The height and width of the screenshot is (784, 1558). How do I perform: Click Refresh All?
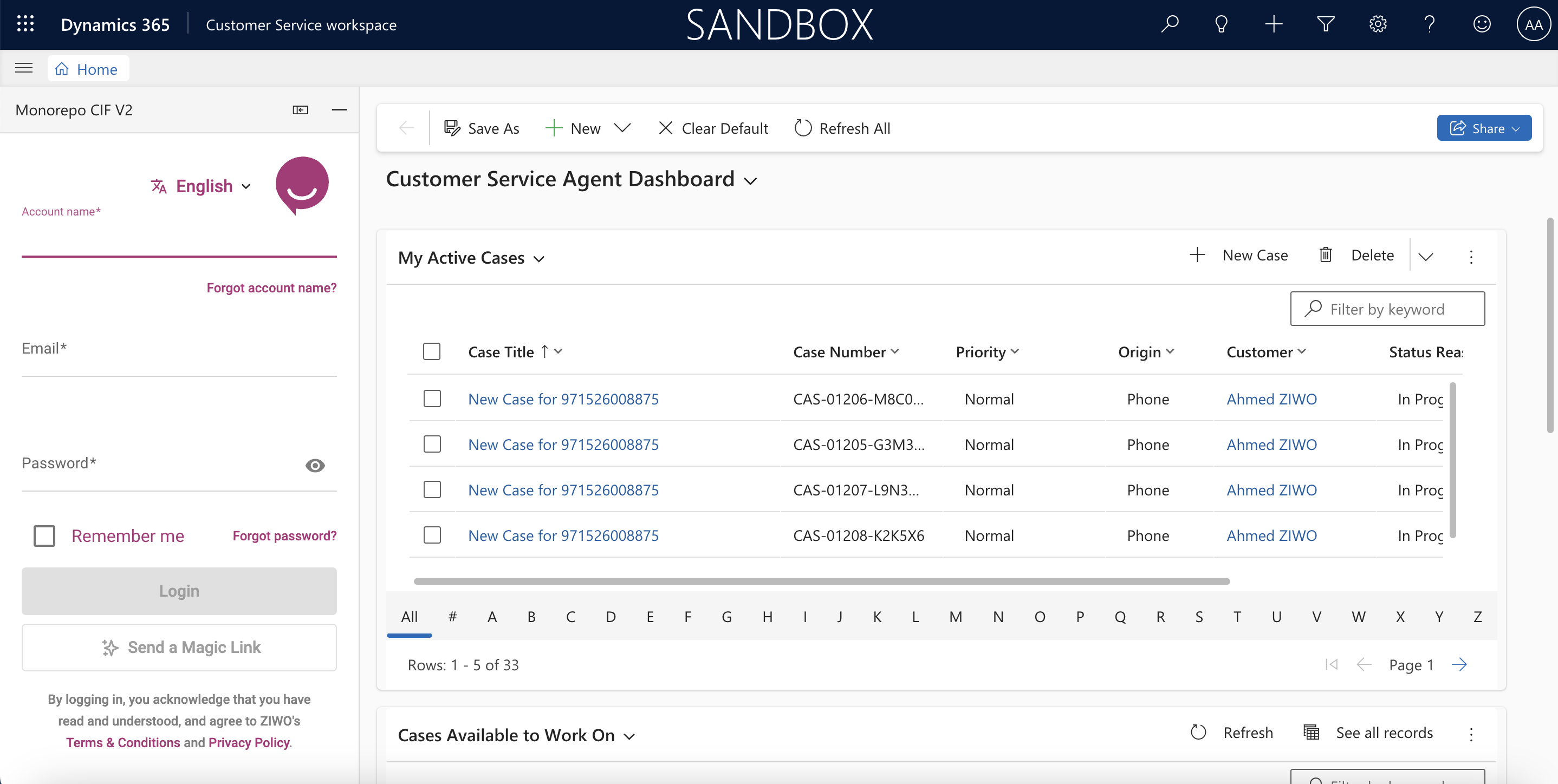point(842,128)
